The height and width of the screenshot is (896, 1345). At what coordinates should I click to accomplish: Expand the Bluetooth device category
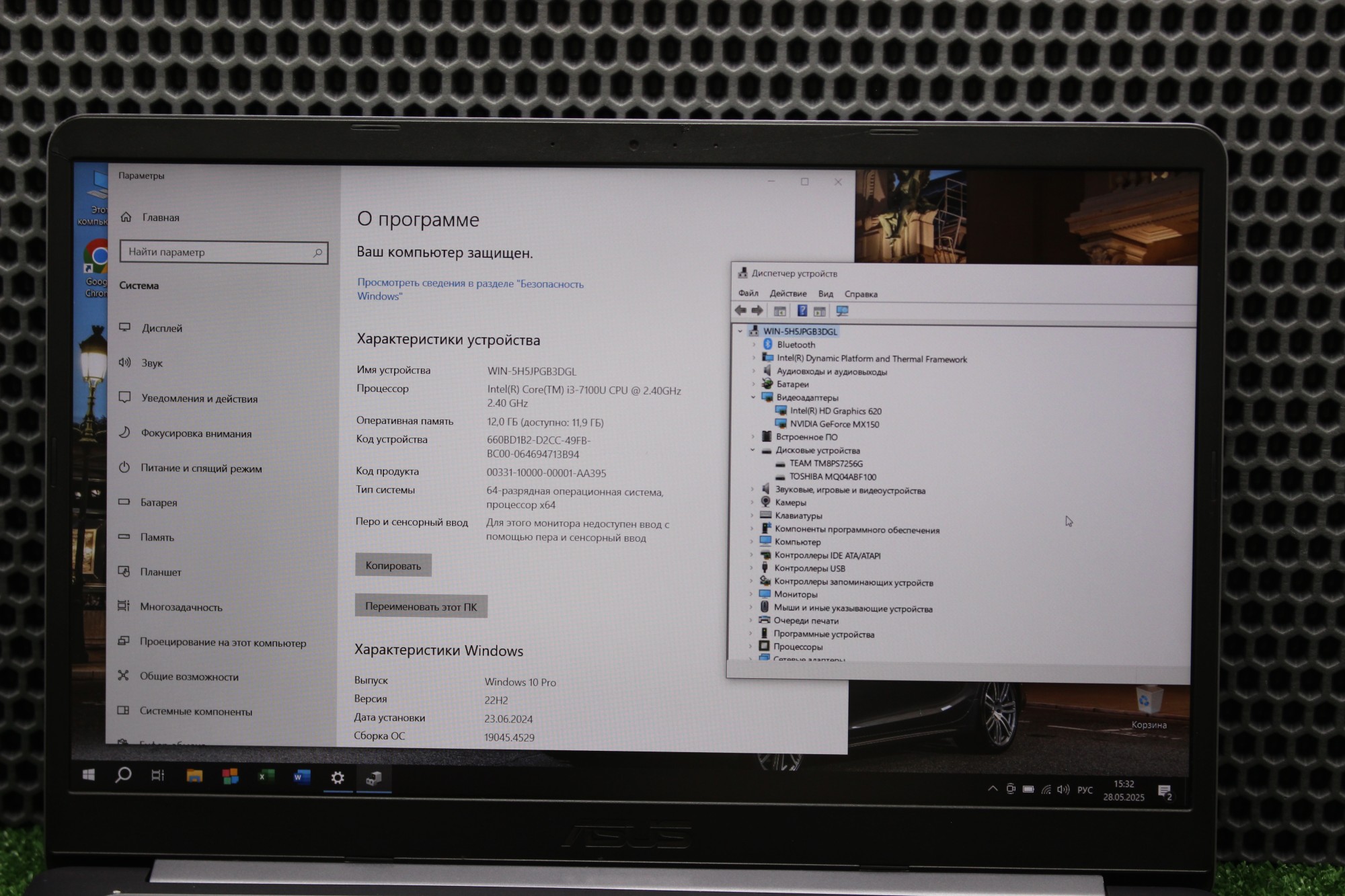754,345
